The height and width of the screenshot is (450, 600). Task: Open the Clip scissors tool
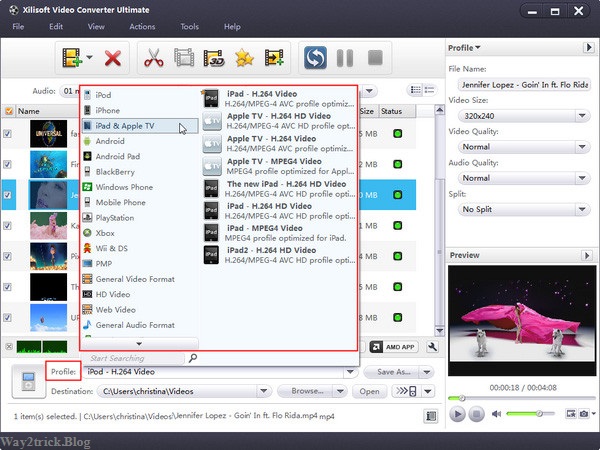coord(153,58)
